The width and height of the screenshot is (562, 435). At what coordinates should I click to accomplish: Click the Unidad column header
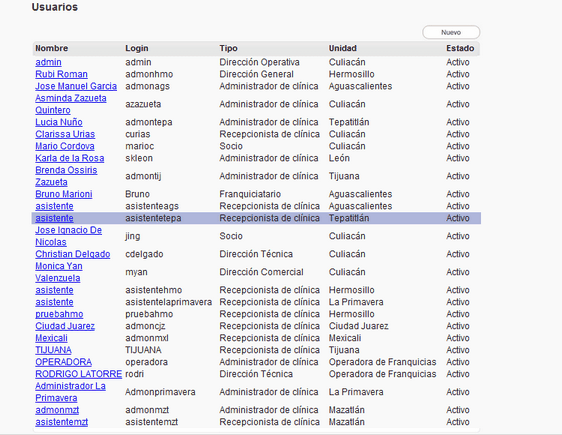tap(343, 48)
